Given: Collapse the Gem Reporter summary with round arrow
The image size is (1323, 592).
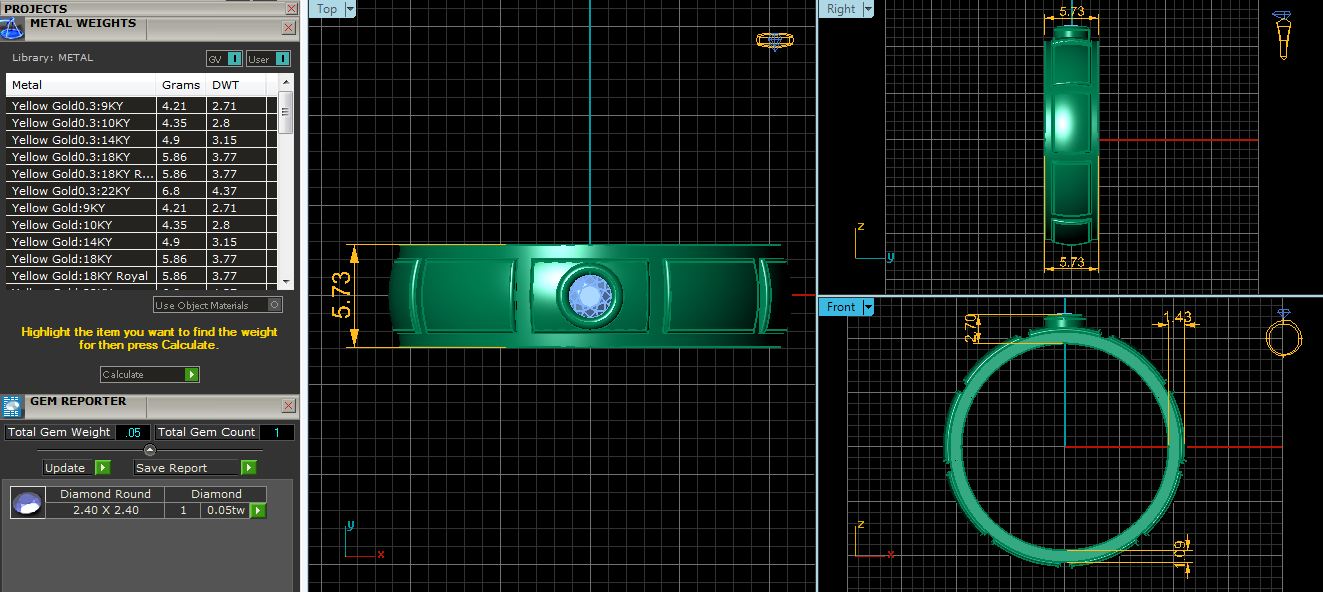Looking at the screenshot, I should (x=150, y=450).
